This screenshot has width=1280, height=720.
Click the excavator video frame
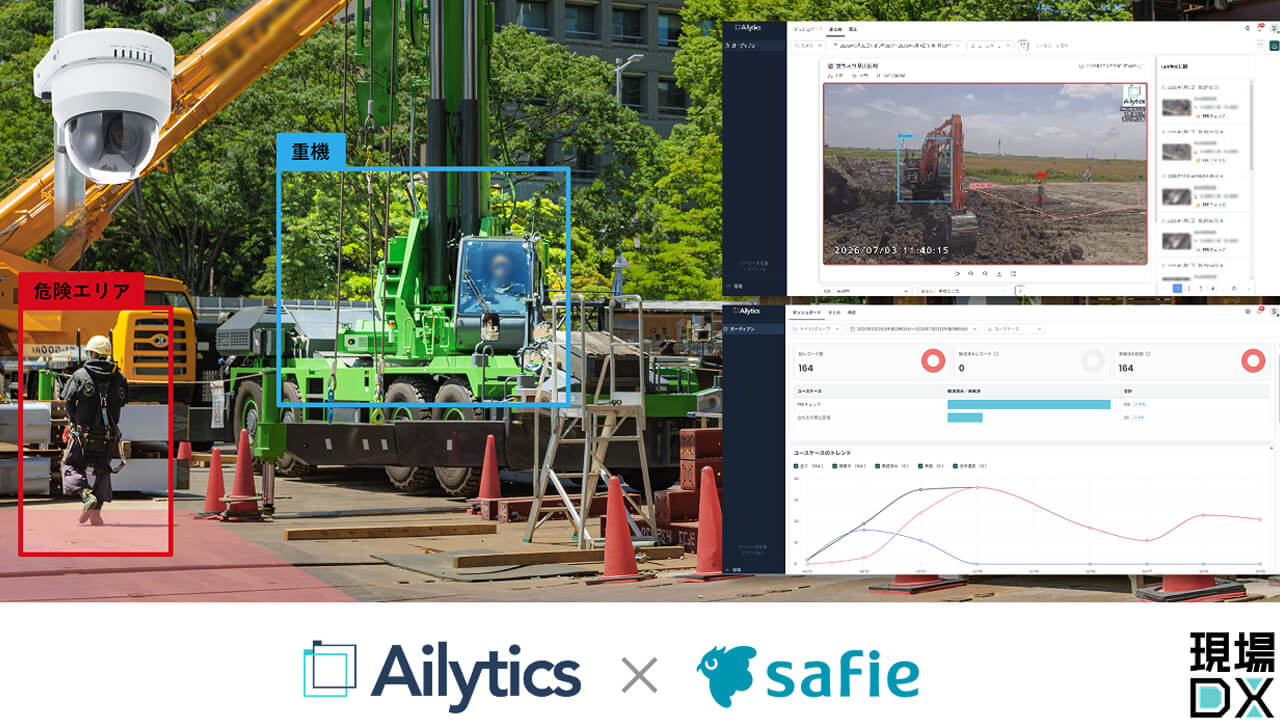(985, 173)
